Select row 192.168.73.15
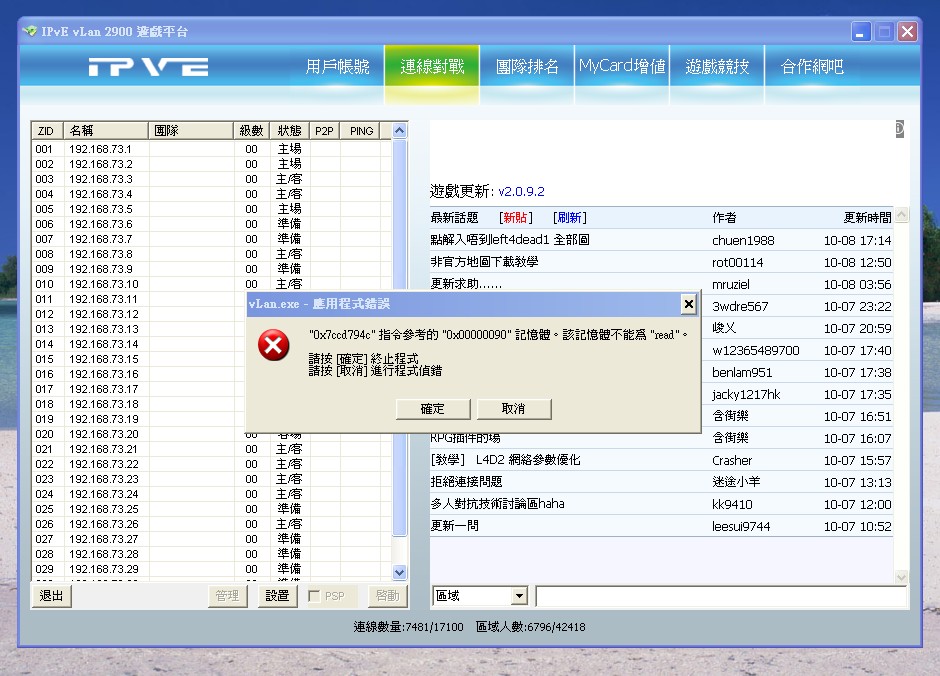The image size is (940, 676). [x=139, y=359]
